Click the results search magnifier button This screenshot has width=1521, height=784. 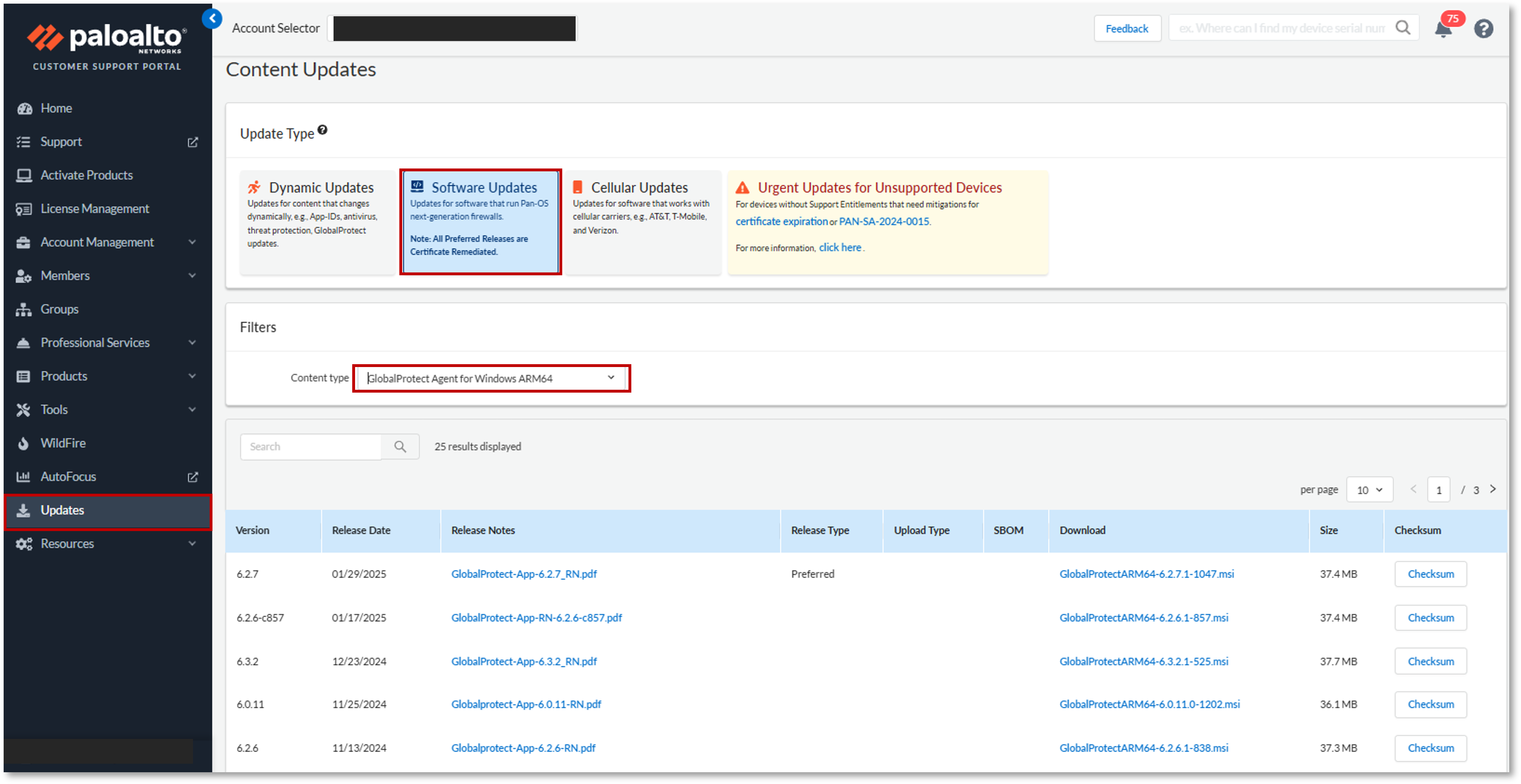pos(400,447)
